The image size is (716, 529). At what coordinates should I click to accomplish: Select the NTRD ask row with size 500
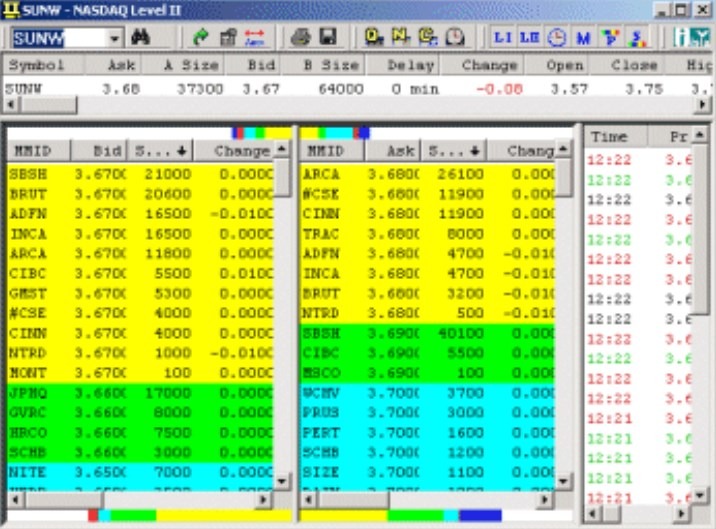pyautogui.click(x=427, y=313)
